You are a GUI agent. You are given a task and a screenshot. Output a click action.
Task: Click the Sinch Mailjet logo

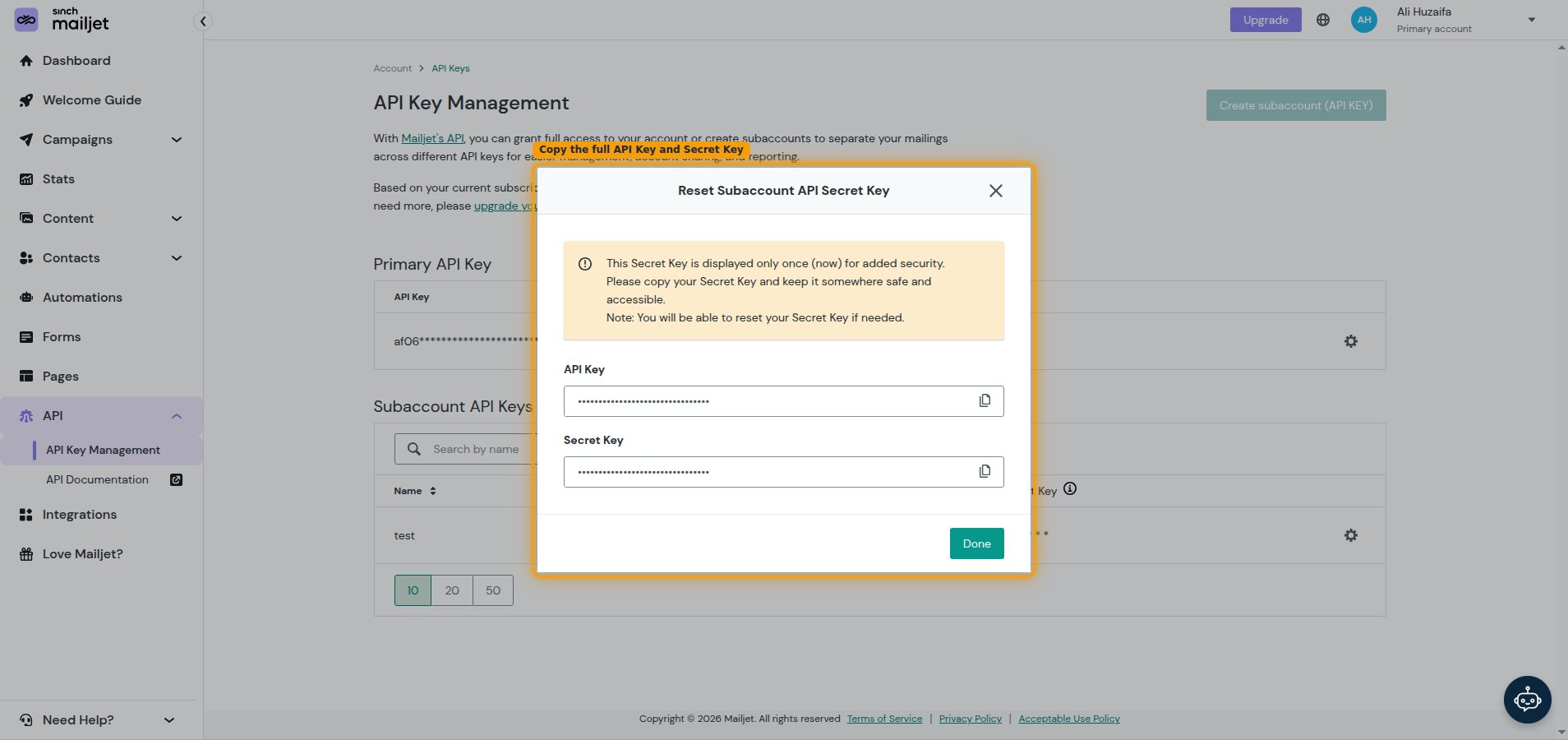pyautogui.click(x=62, y=20)
